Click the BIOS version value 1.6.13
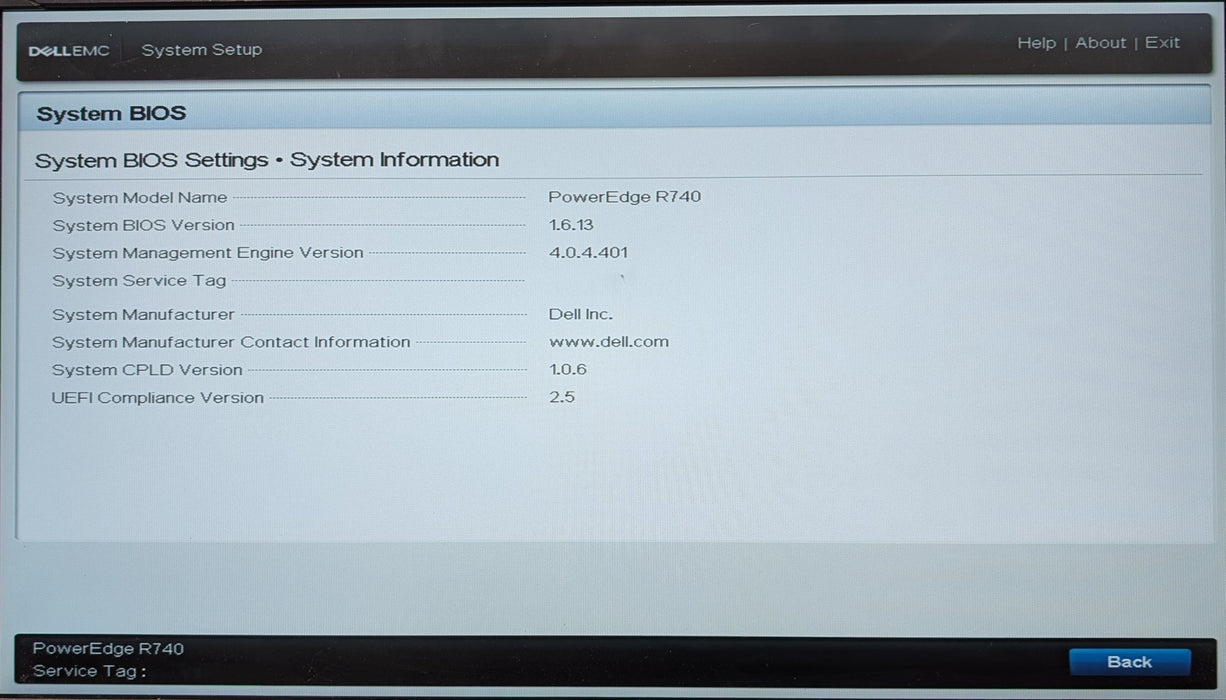 [x=571, y=225]
